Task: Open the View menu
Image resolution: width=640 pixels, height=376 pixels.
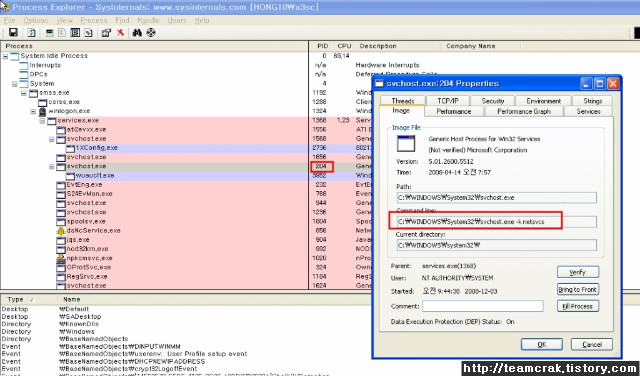Action: coord(64,20)
